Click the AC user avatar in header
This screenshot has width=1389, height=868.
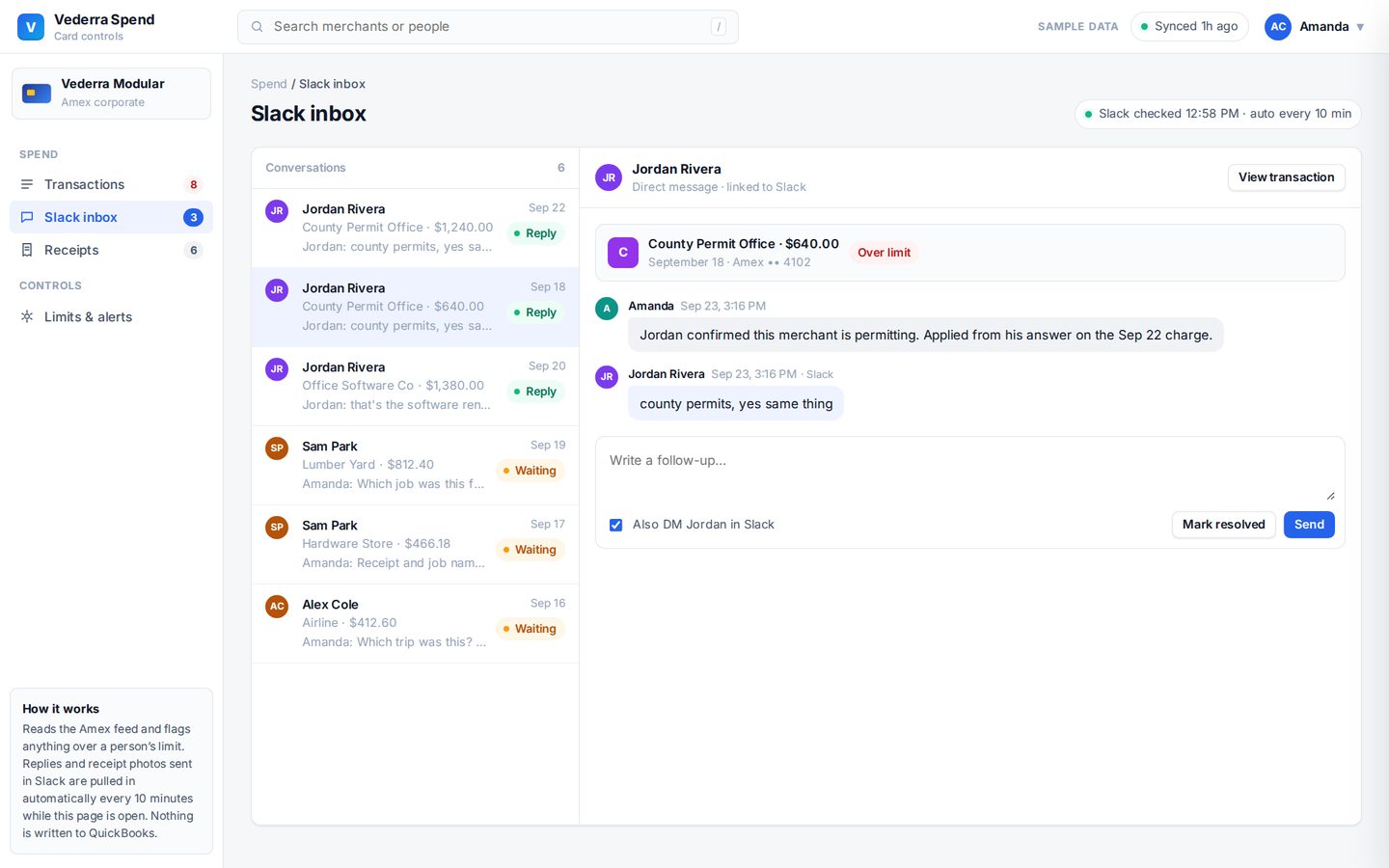[1278, 27]
